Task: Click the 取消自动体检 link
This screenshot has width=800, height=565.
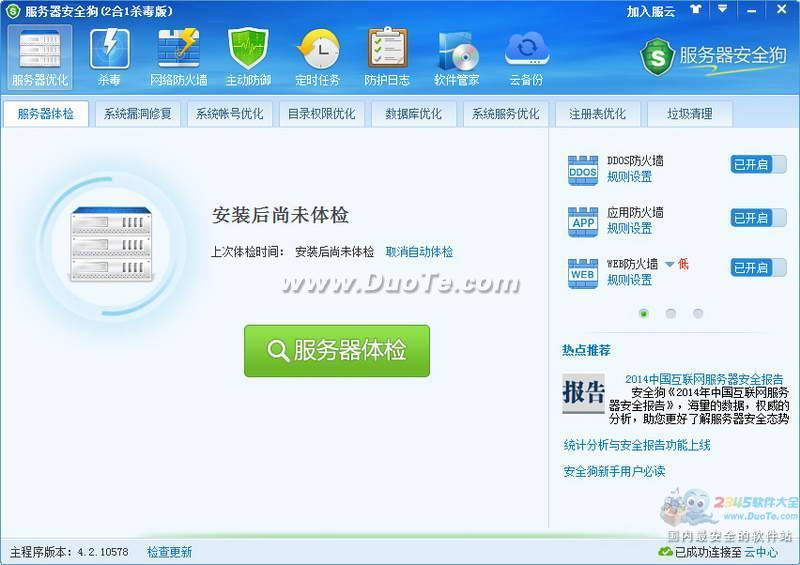Action: pos(419,252)
